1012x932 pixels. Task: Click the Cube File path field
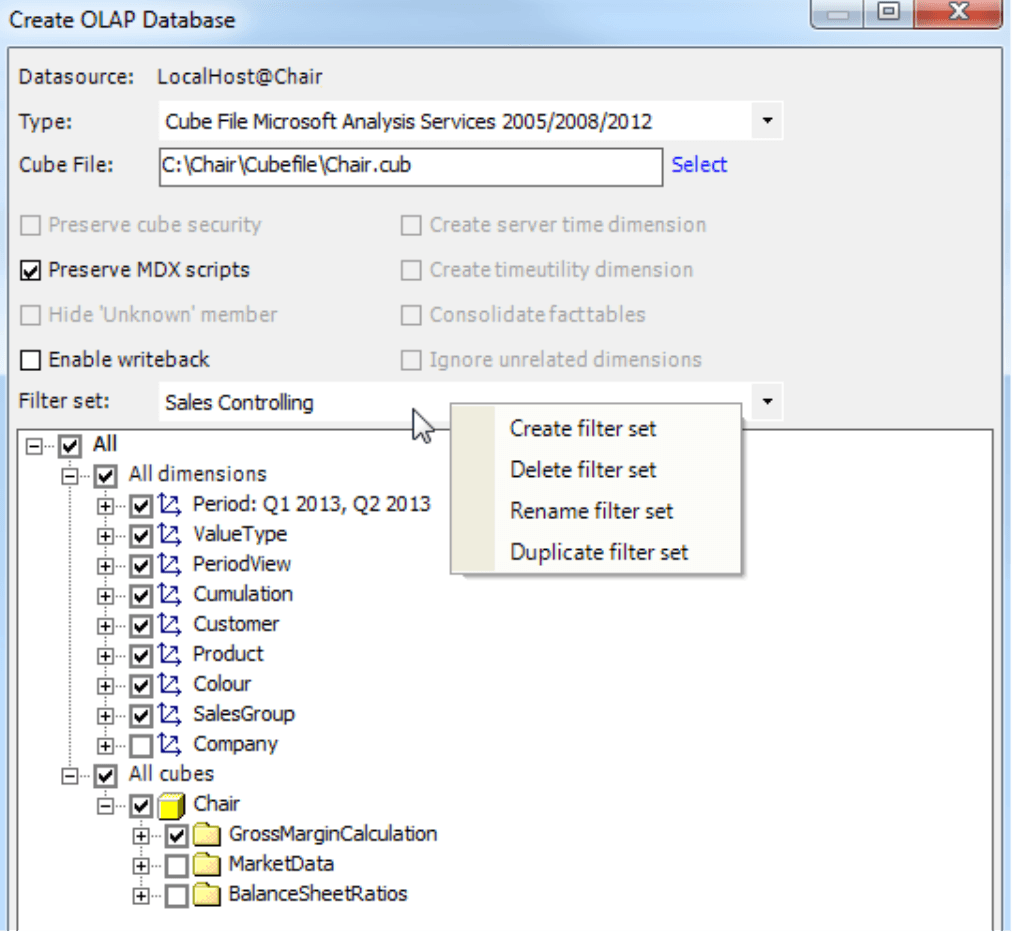click(410, 166)
